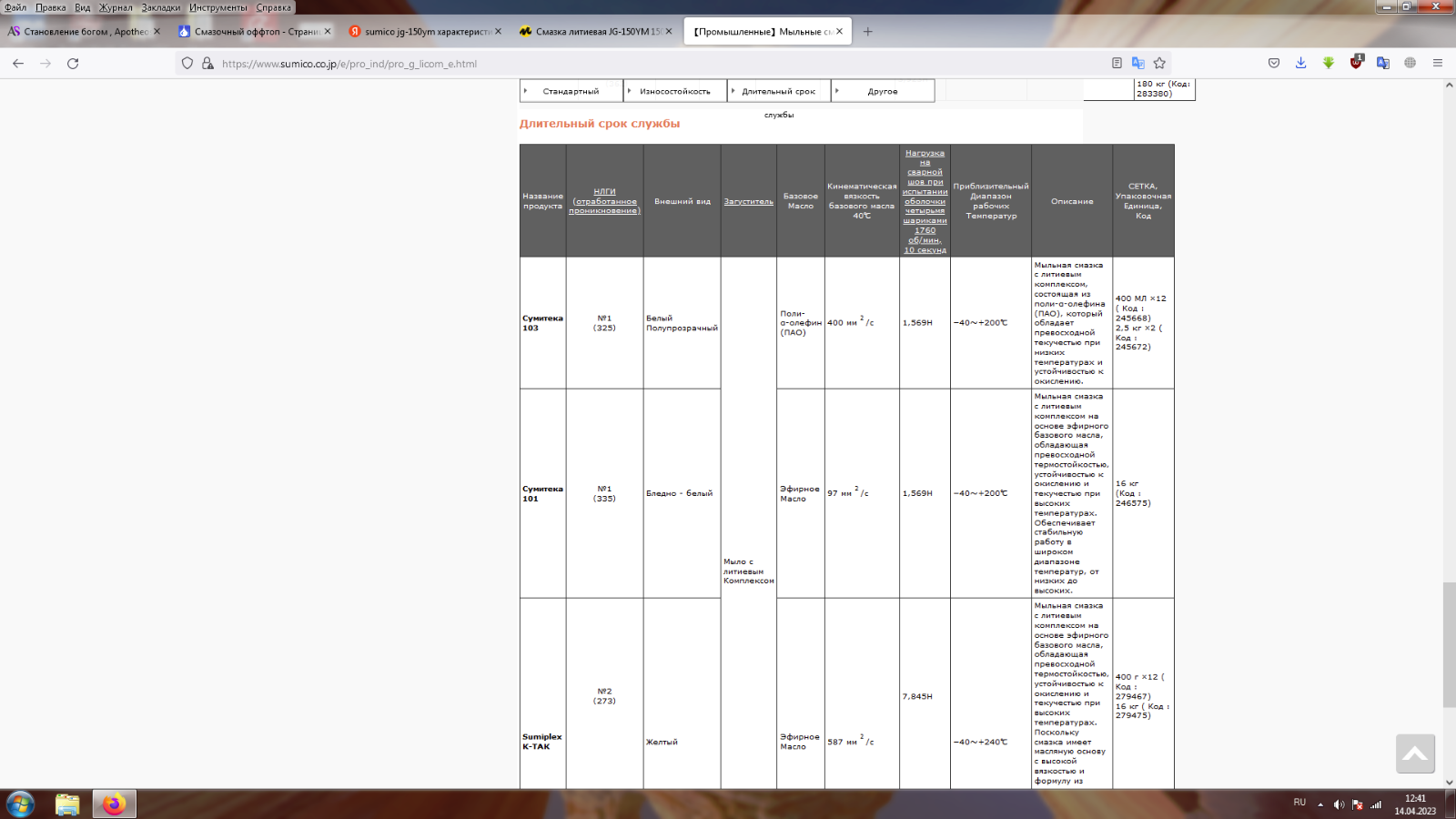Click the translate page icon in address bar
The height and width of the screenshot is (819, 1456).
[1137, 64]
